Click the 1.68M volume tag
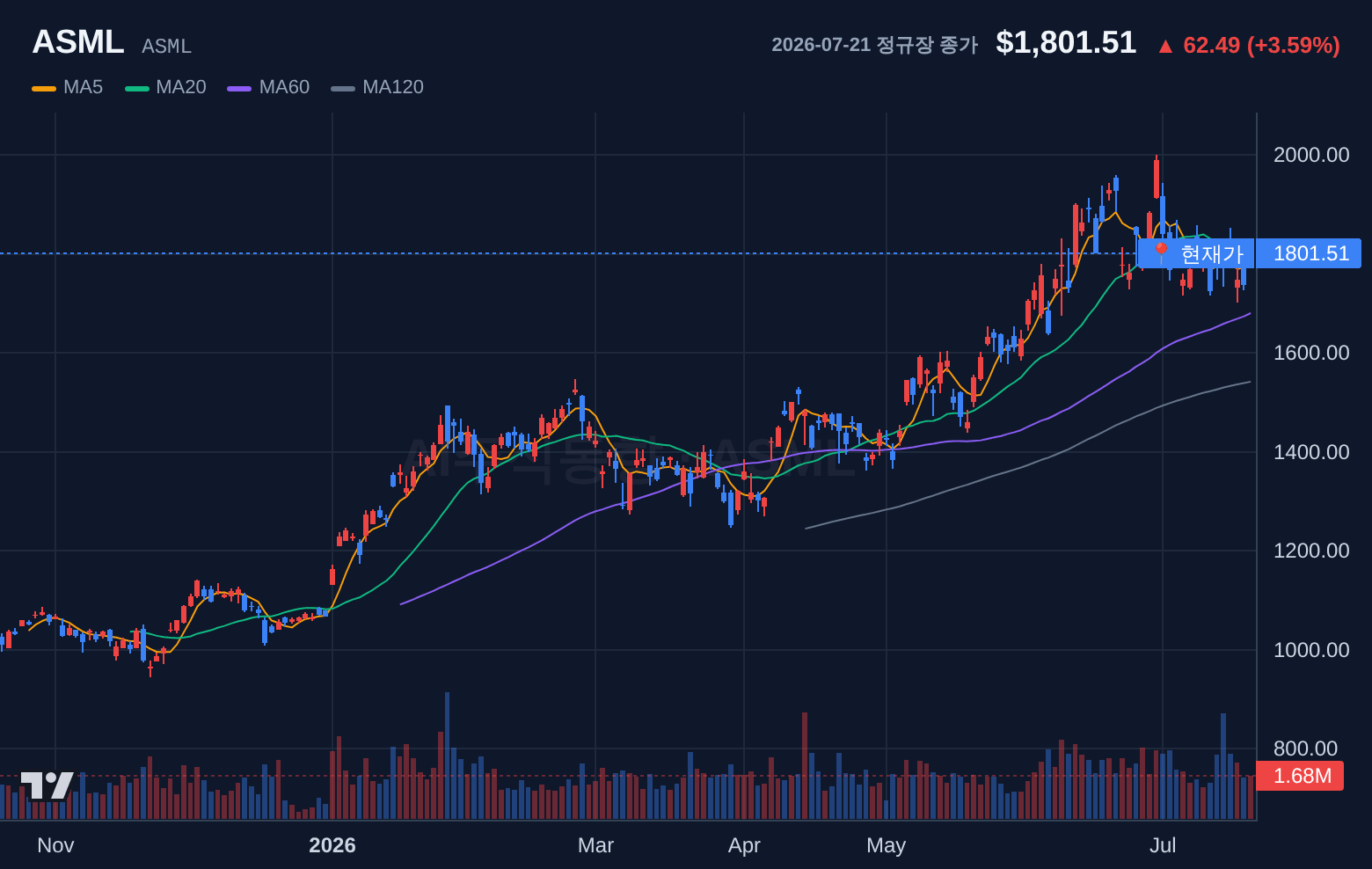Image resolution: width=1372 pixels, height=869 pixels. pos(1300,776)
